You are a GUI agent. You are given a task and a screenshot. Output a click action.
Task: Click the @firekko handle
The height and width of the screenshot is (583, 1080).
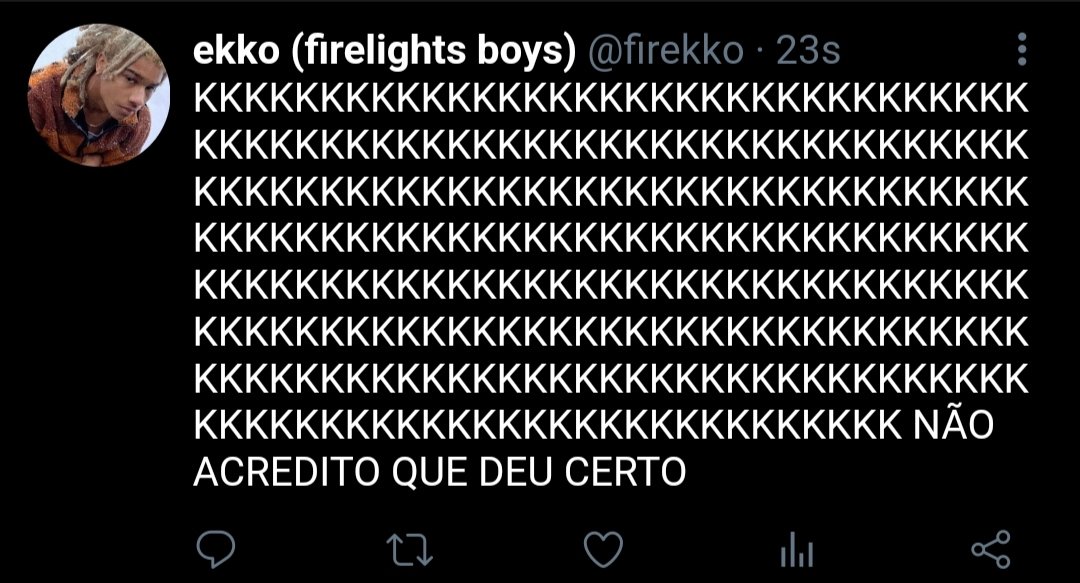[x=665, y=51]
